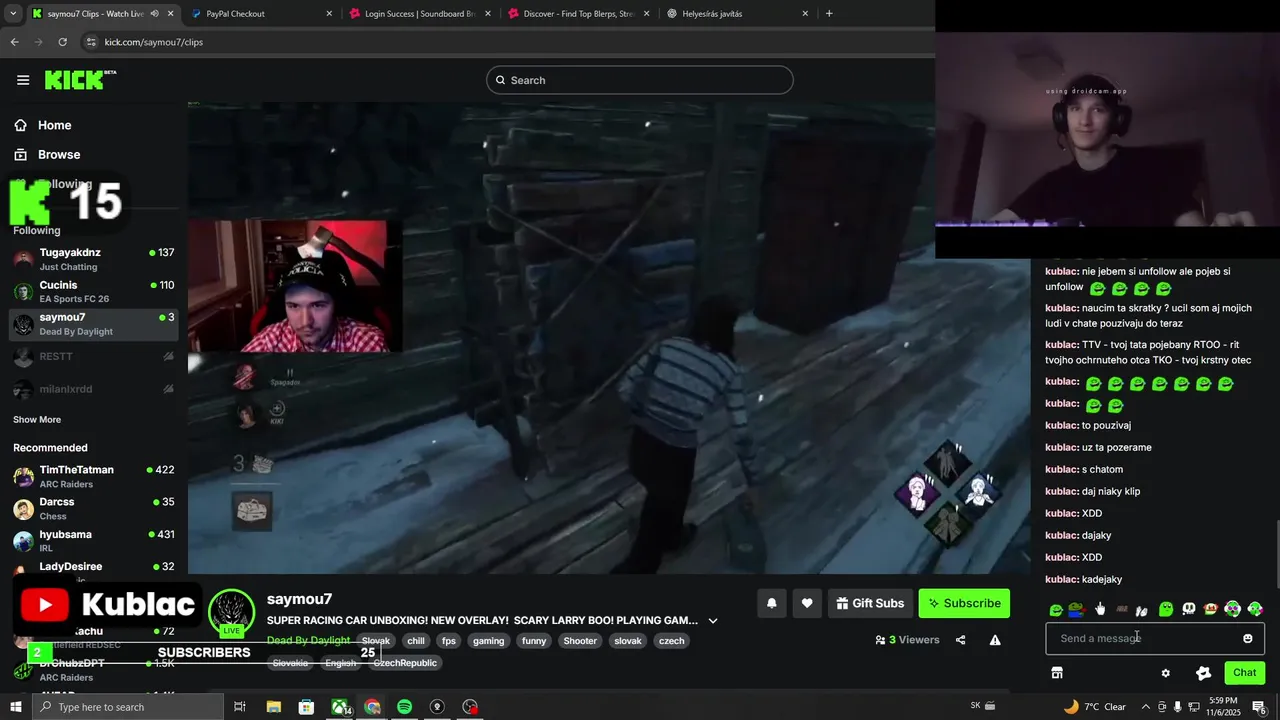Open Cucinis channel in Following

coord(94,291)
